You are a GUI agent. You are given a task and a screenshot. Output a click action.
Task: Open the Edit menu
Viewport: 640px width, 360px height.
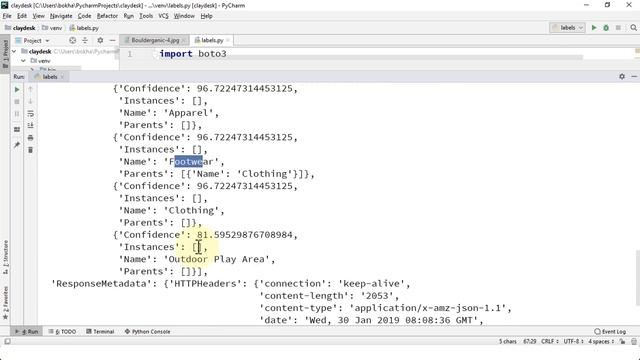point(22,16)
